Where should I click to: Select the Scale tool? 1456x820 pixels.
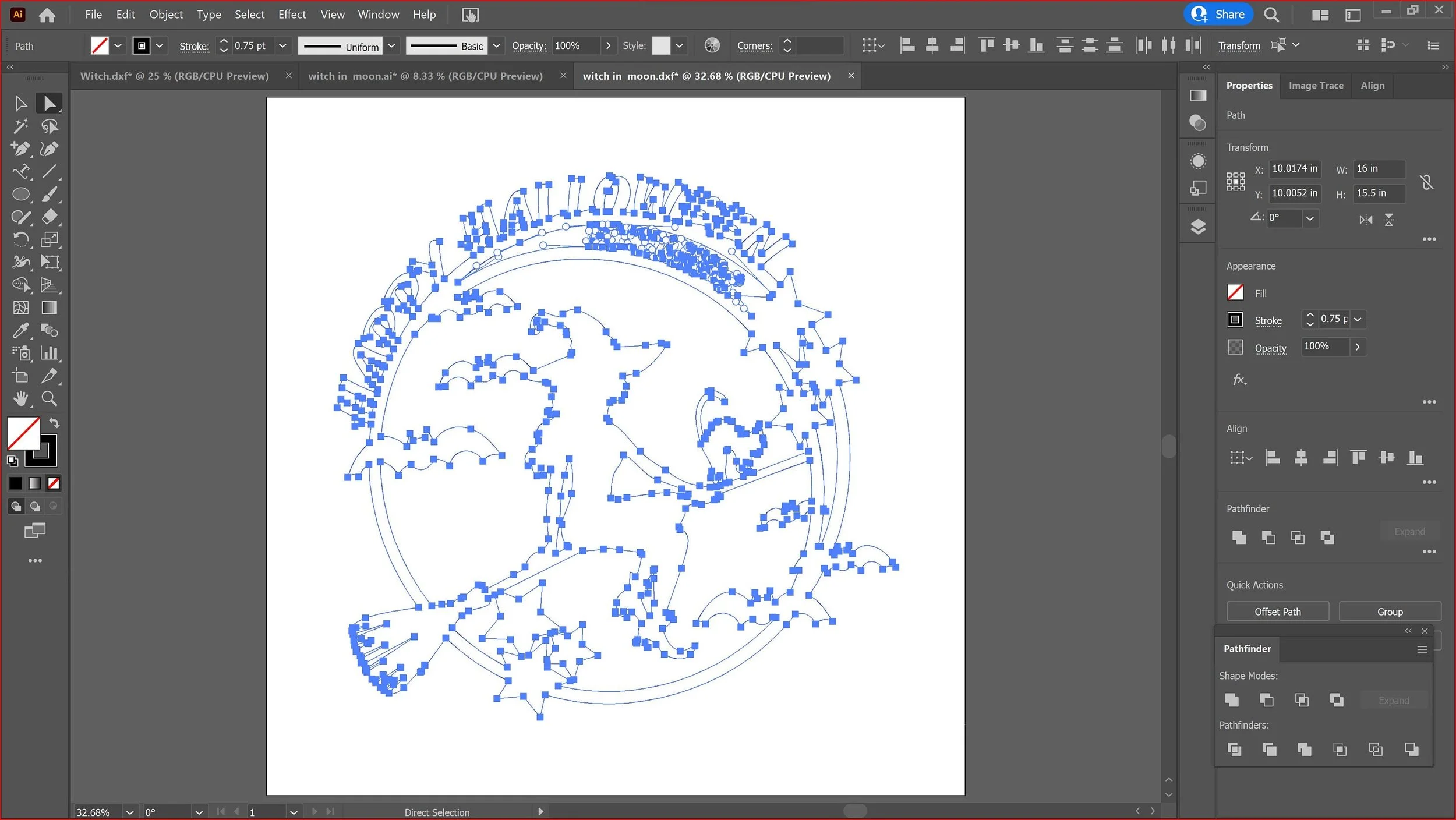point(49,239)
